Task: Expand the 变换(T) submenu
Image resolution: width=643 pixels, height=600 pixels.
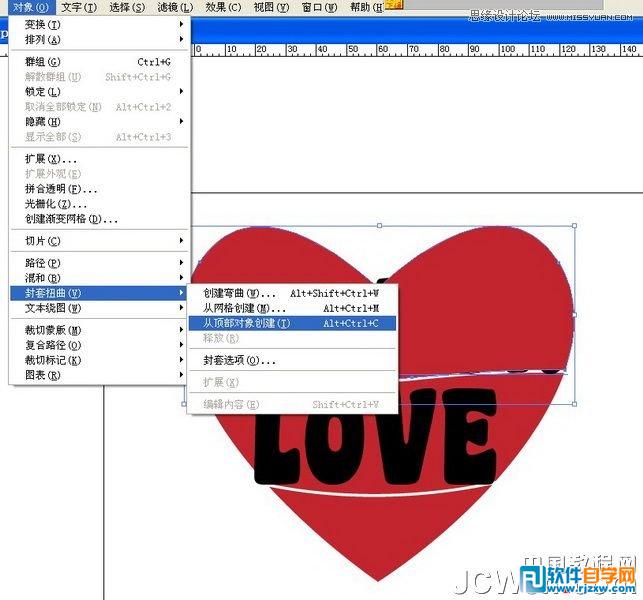Action: click(100, 25)
